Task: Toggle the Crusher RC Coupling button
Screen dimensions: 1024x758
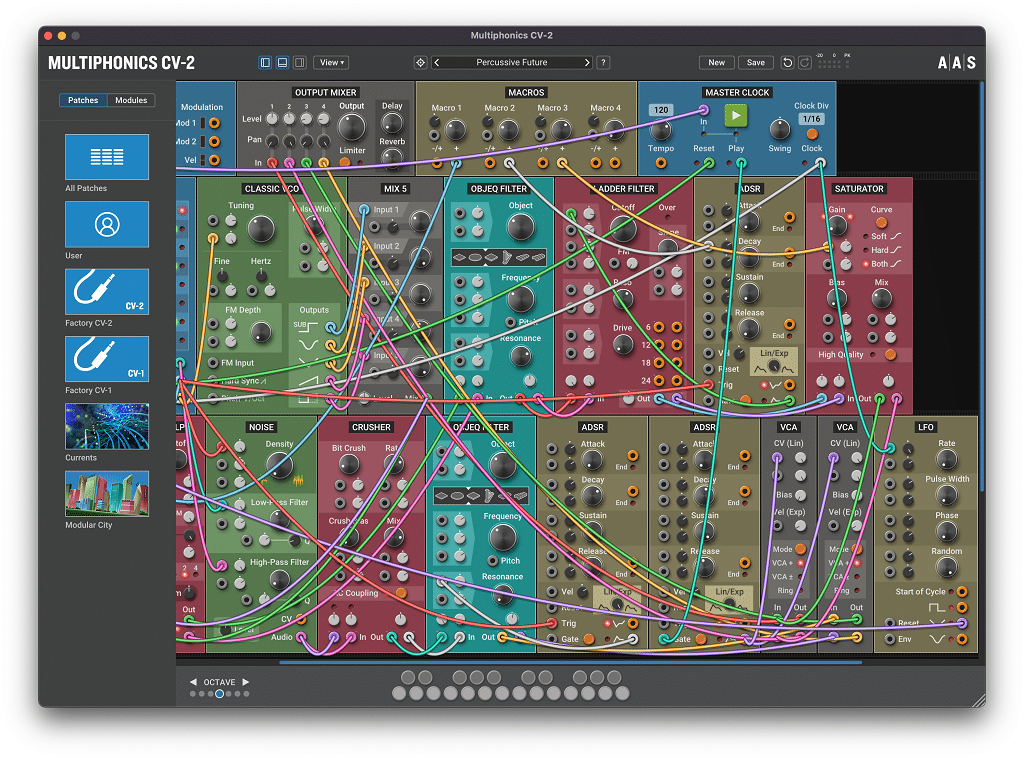Action: pos(402,593)
